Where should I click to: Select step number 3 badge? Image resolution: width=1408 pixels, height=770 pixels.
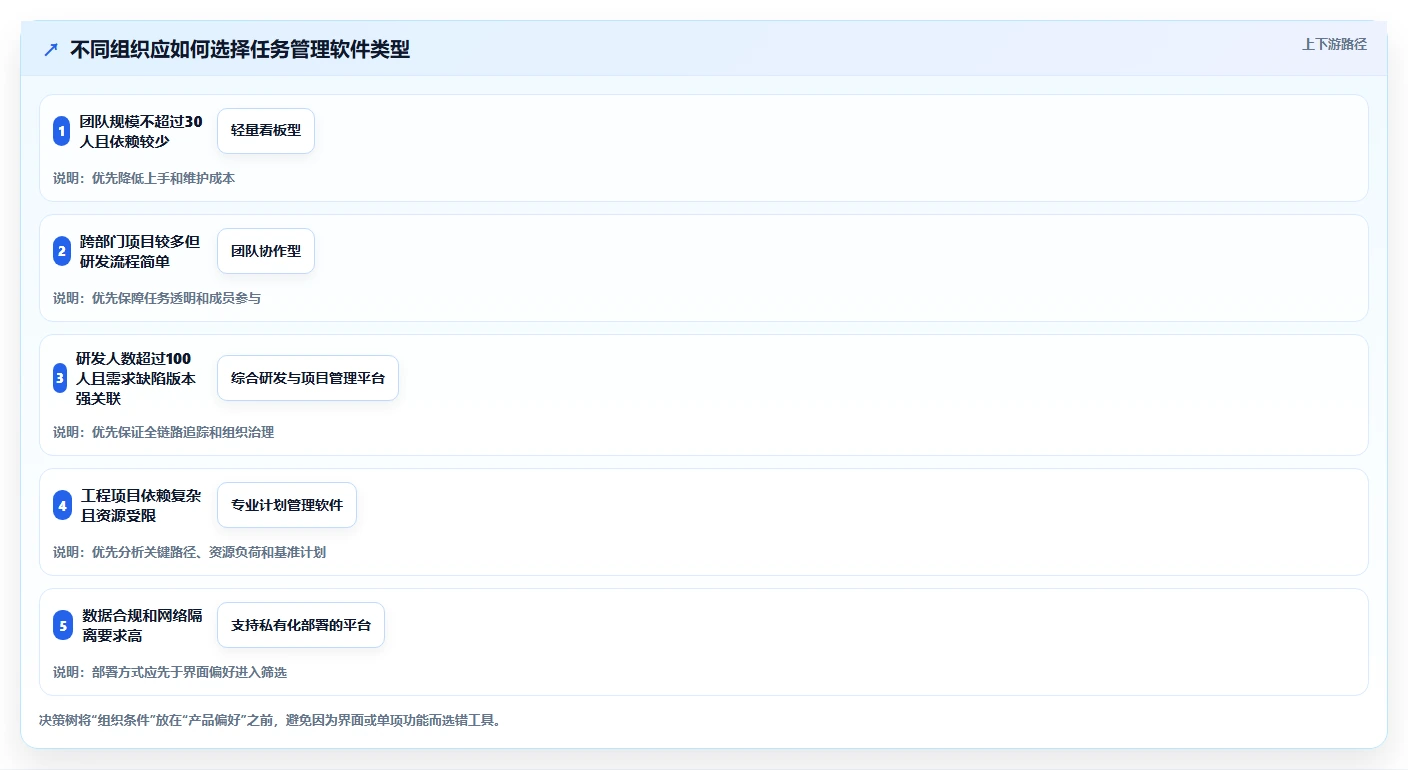[x=60, y=378]
